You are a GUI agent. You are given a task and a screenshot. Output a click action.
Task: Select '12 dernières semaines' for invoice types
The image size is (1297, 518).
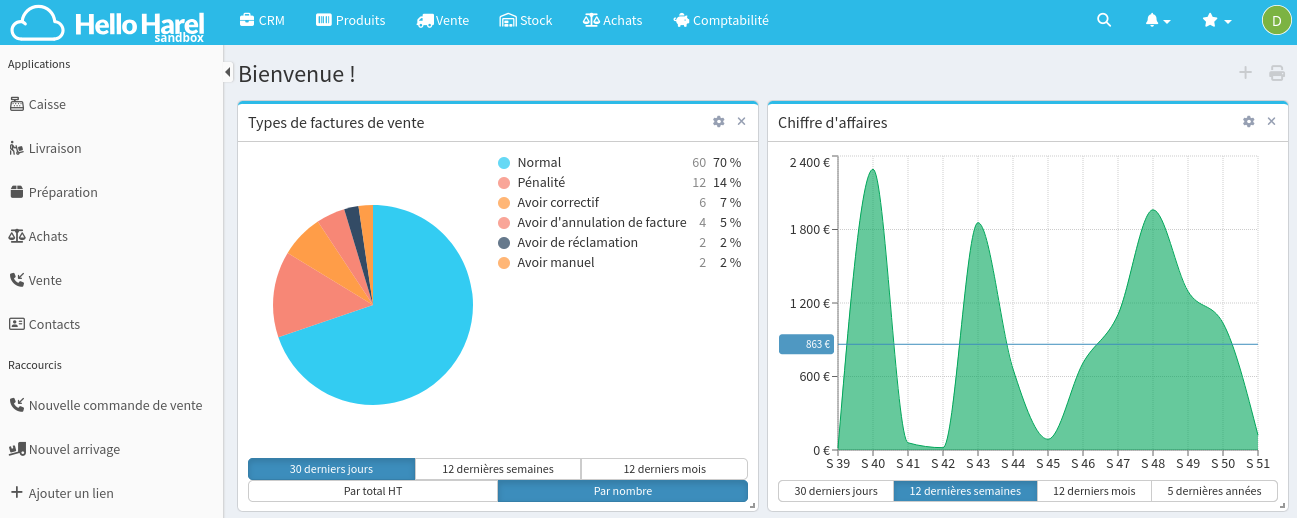pyautogui.click(x=498, y=469)
